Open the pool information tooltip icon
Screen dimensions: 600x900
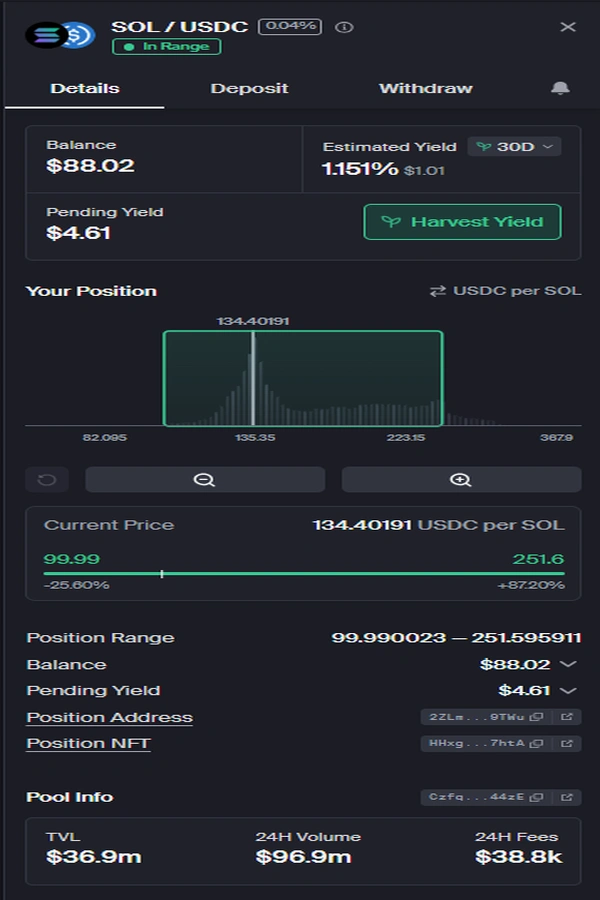click(345, 27)
